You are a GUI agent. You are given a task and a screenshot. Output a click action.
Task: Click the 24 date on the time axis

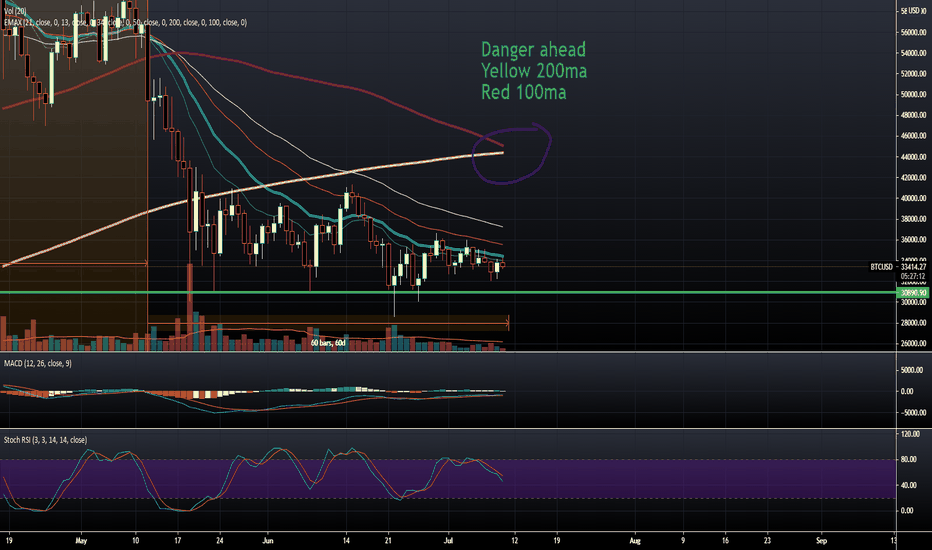220,540
